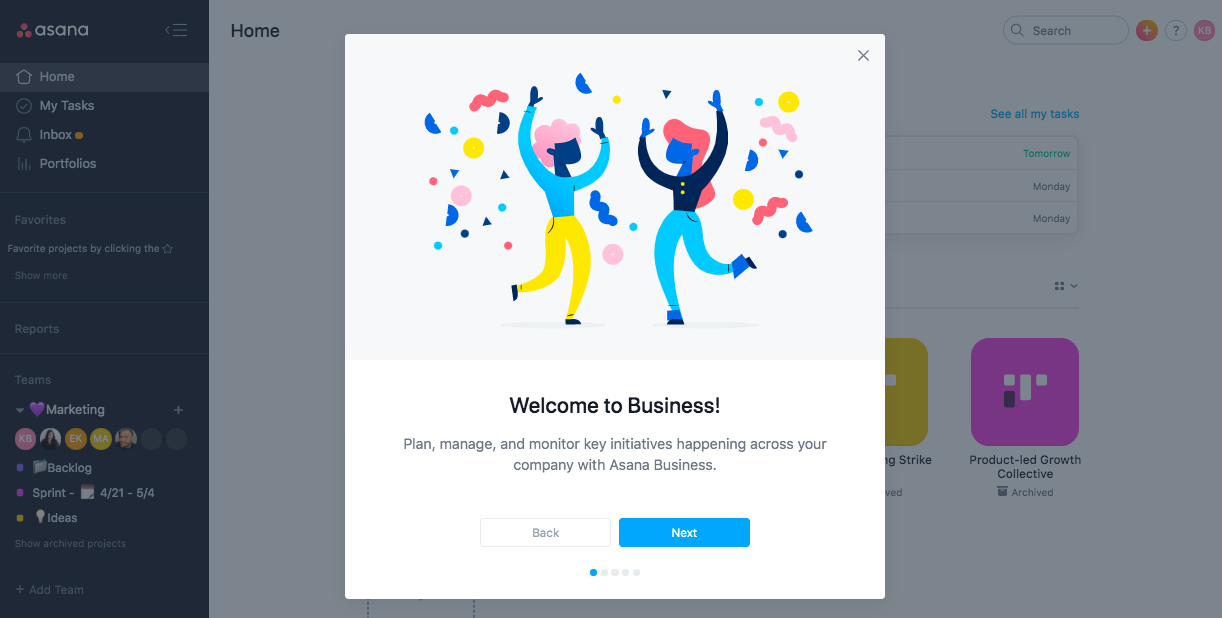Collapse the sidebar with hamburger icon

point(176,30)
